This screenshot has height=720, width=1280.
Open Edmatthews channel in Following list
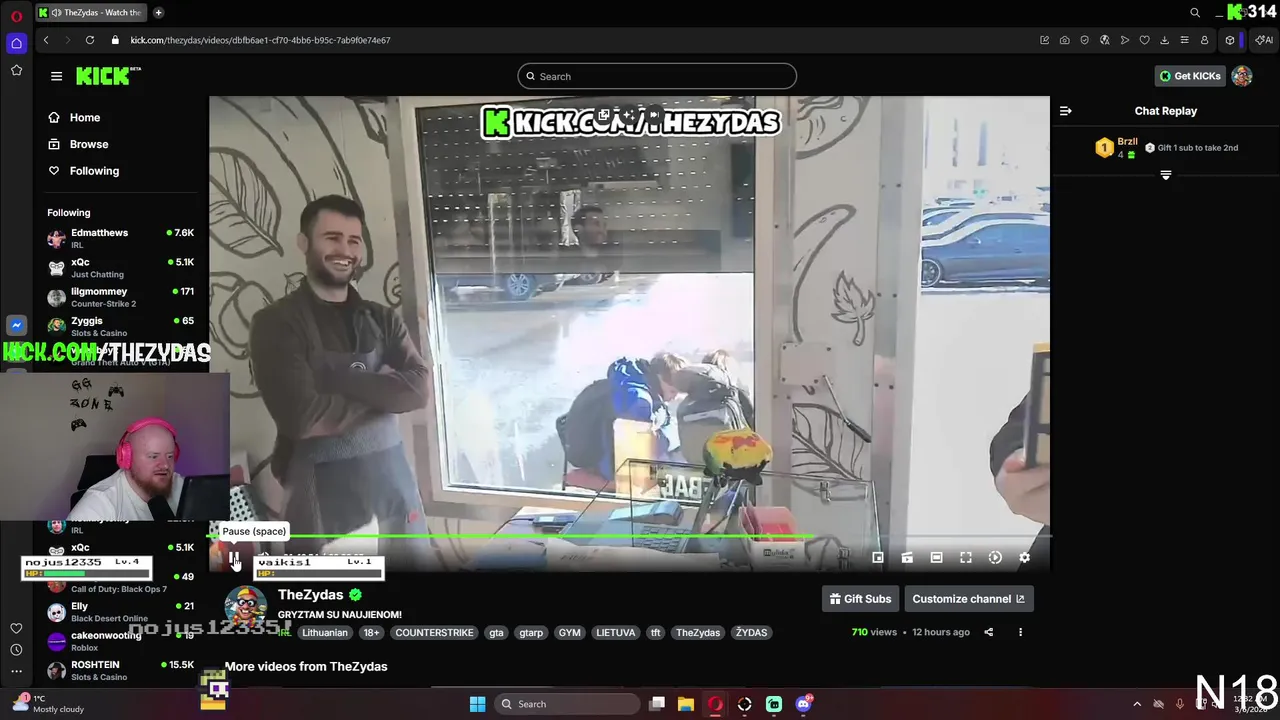[120, 238]
